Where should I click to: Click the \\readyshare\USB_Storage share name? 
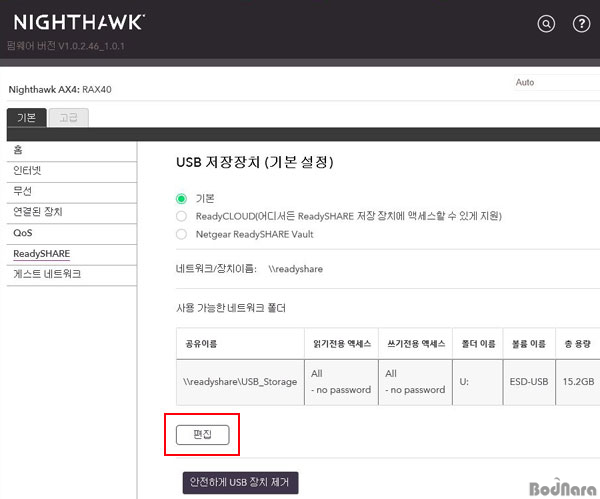(240, 382)
